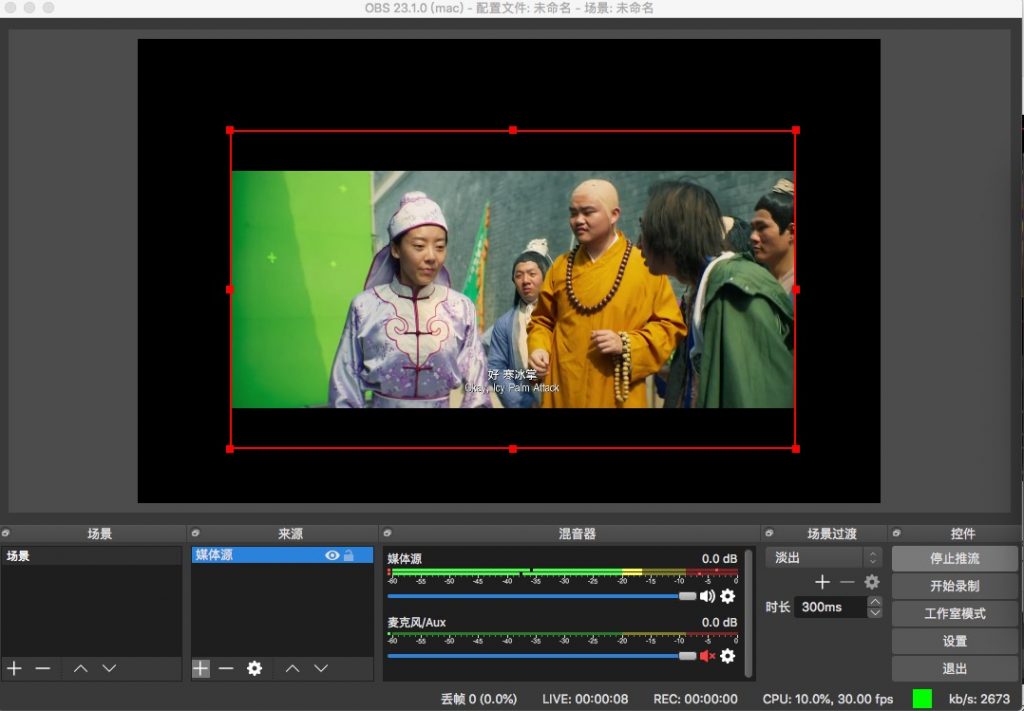Click the REC: 00:00:00 status text

tap(696, 699)
